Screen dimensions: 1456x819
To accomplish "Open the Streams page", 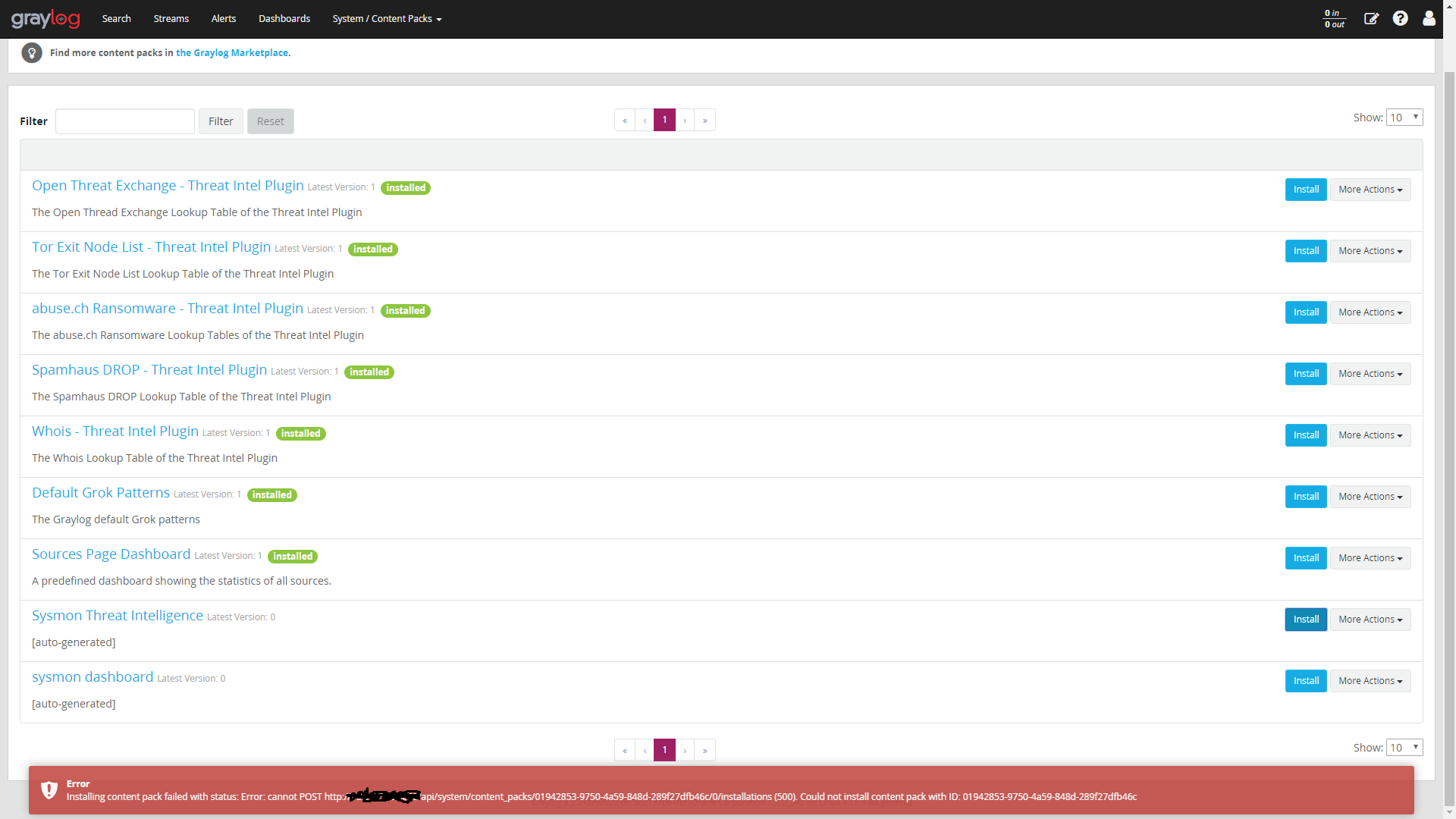I will click(x=171, y=19).
